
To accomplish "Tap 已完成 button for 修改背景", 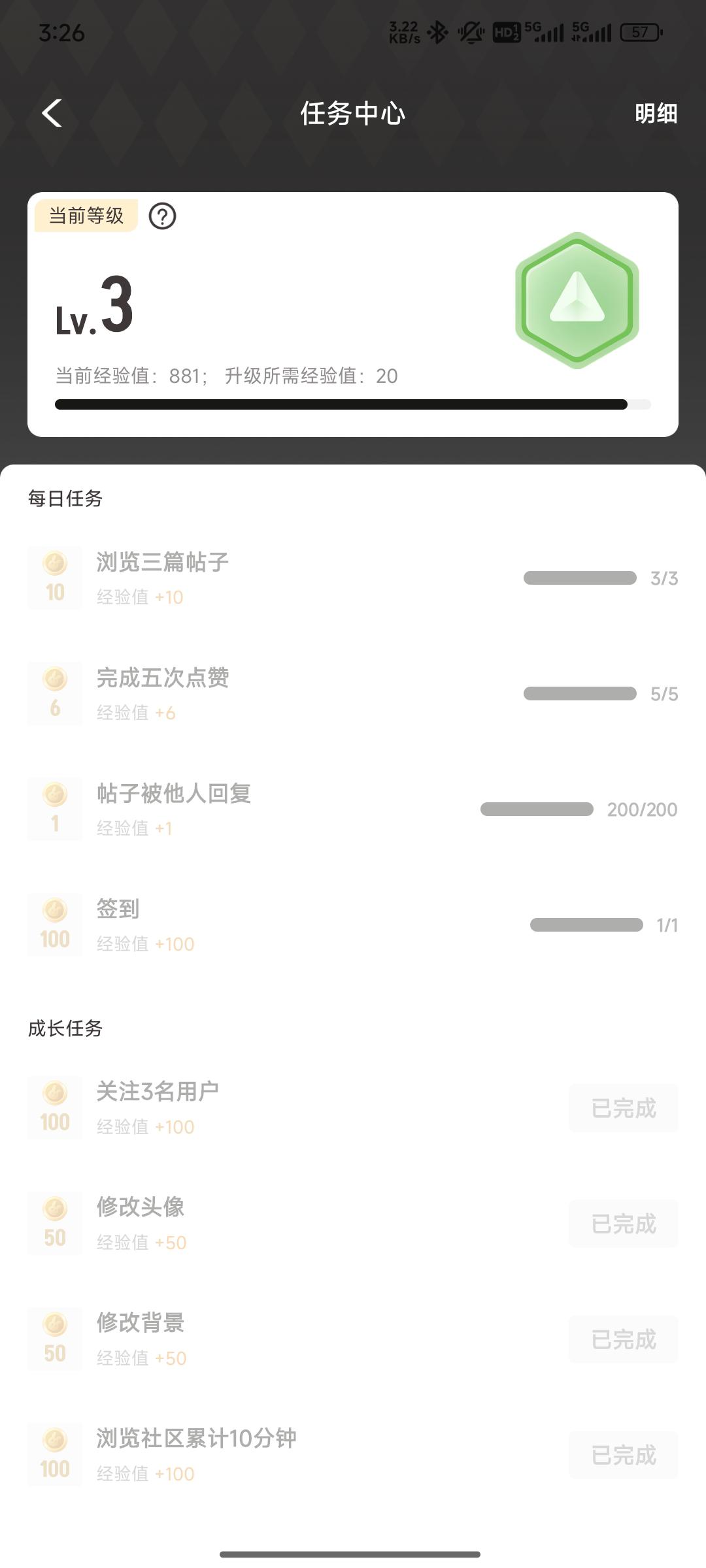I will tap(623, 1339).
